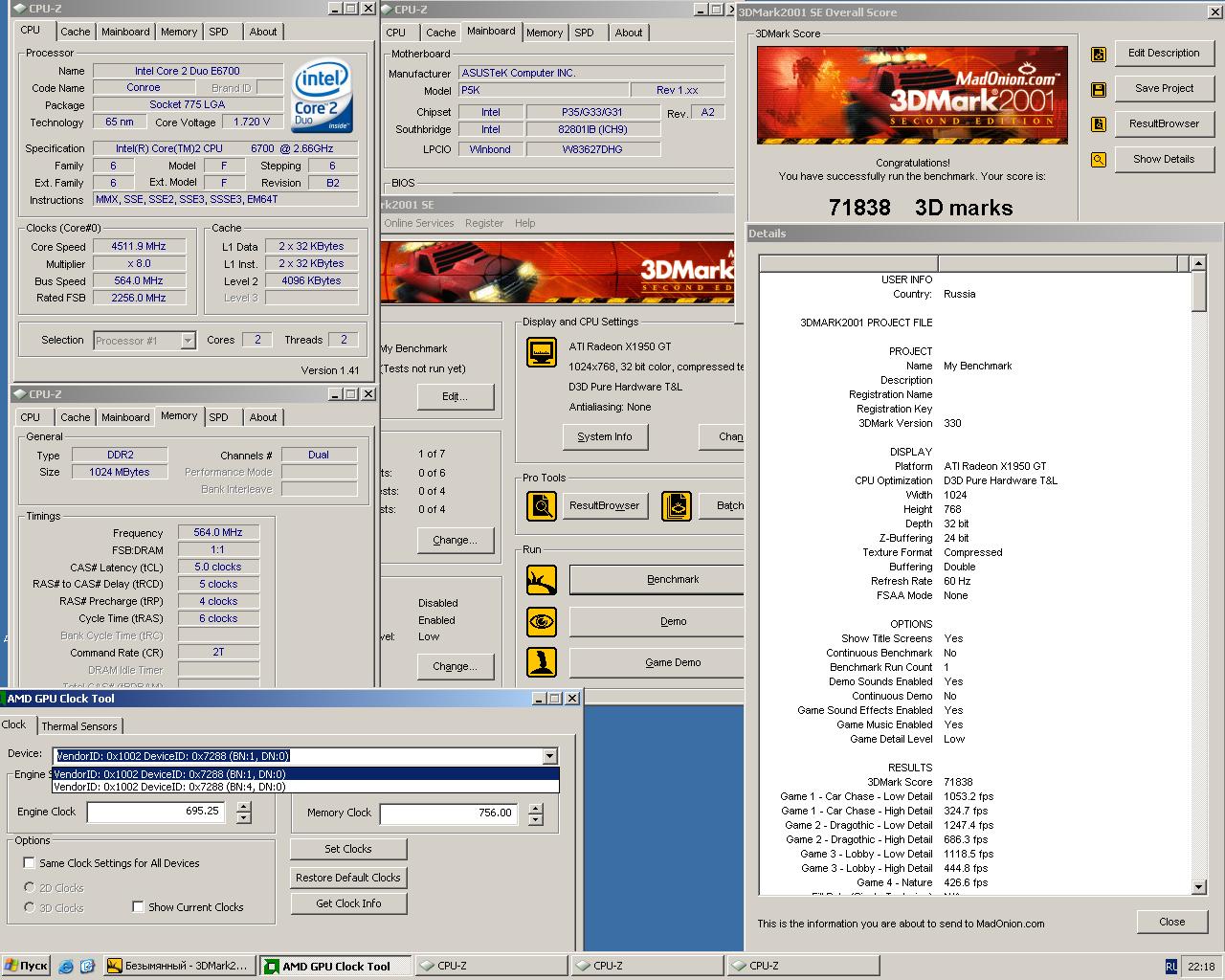Click the ASUSTeK Computer INC. manufacturer field
Viewport: 1225px width, 980px height.
[x=591, y=73]
